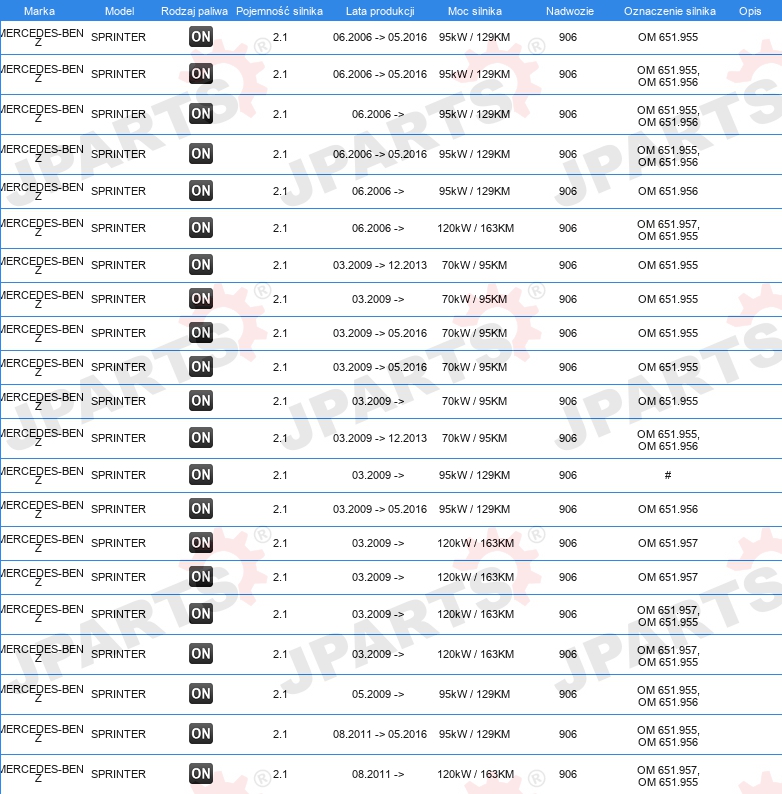The width and height of the screenshot is (782, 794).
Task: Select the '05.2009 ->' production date cell
Action: (378, 694)
